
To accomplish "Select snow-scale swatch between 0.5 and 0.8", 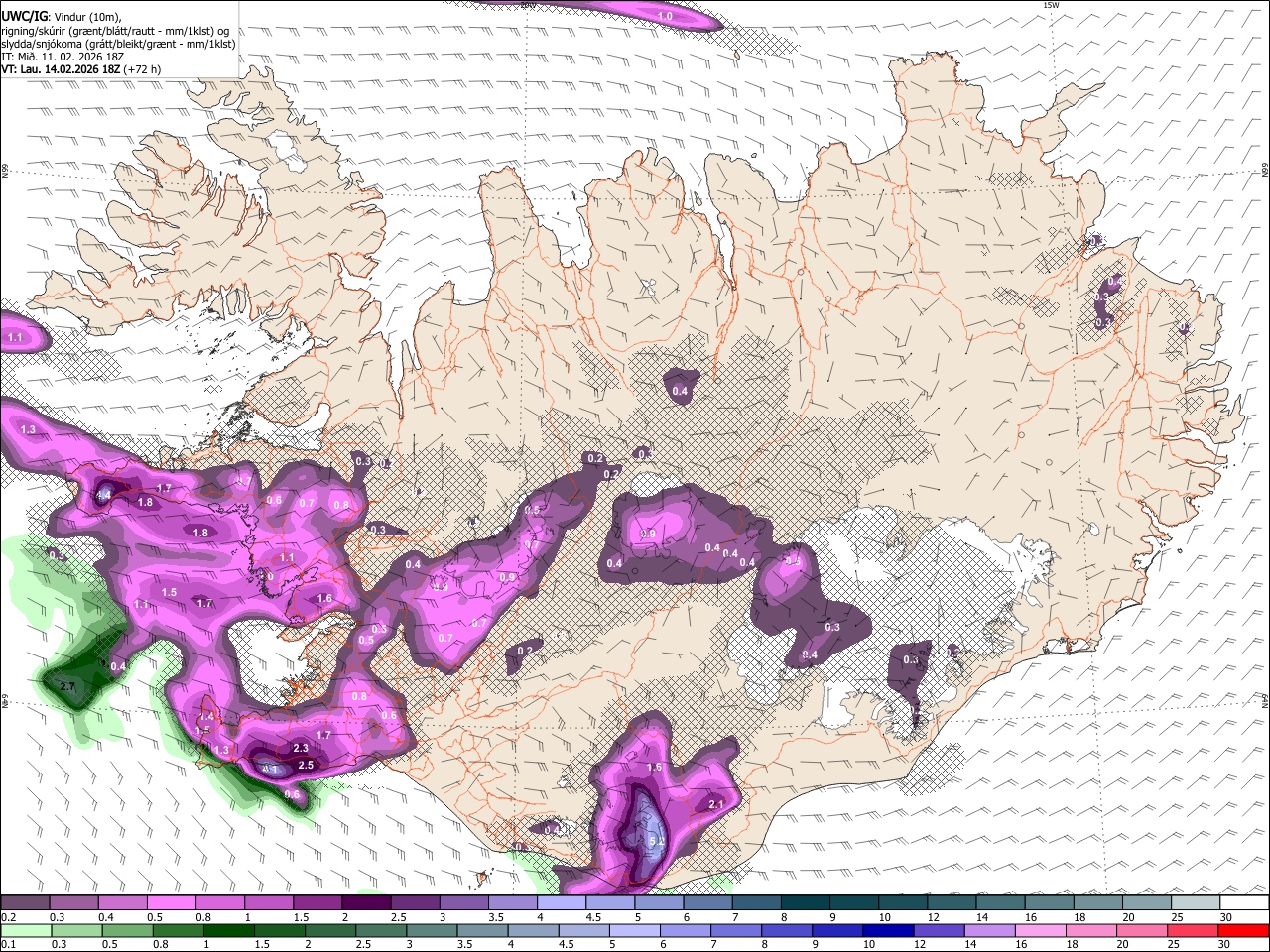I will pos(171,902).
